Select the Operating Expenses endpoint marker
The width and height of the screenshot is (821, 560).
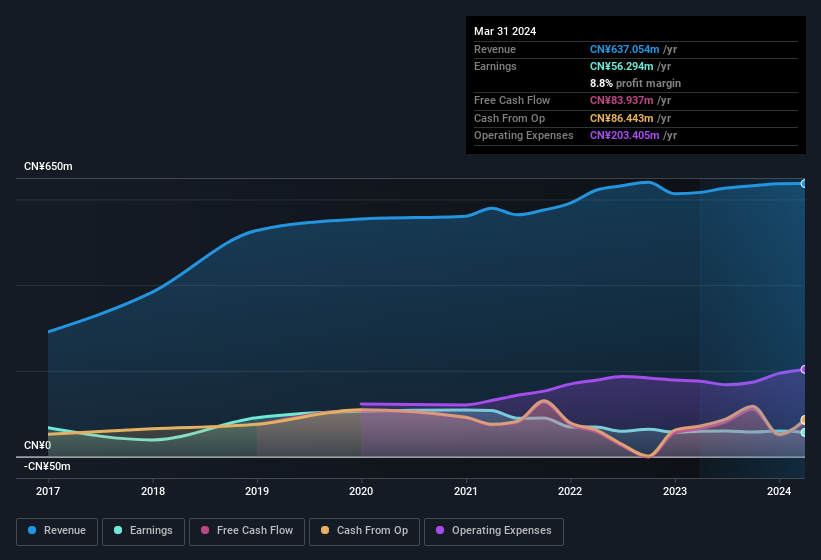(804, 369)
